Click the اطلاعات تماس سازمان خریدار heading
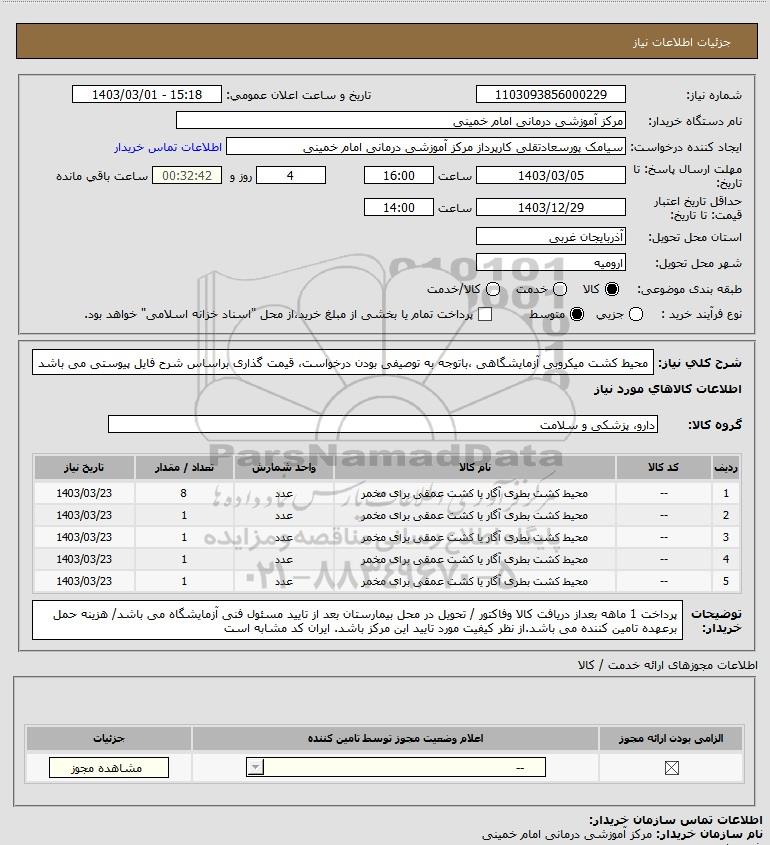 [676, 820]
